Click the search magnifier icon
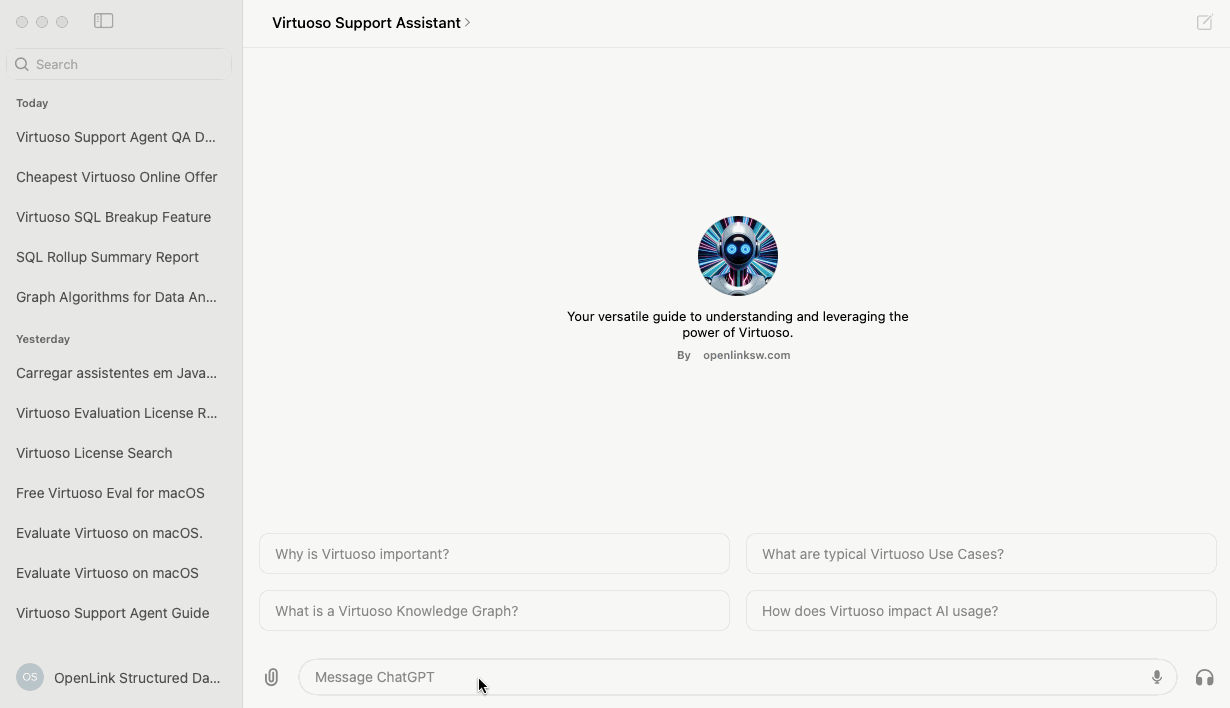1230x708 pixels. pos(22,64)
